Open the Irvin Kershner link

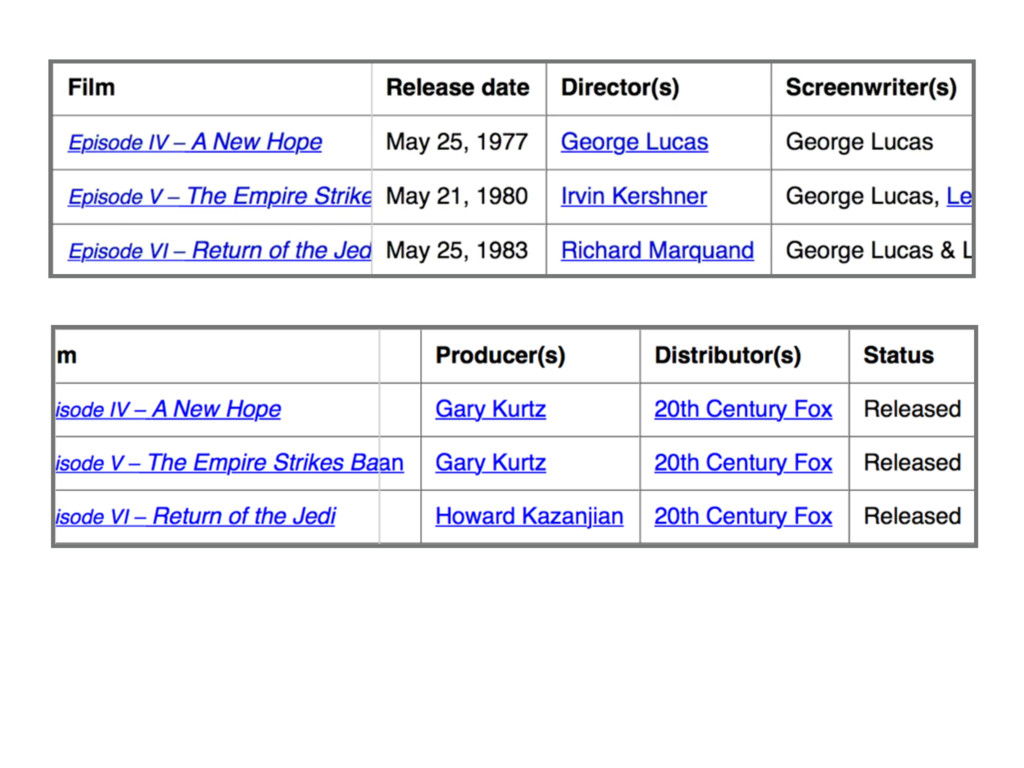tap(633, 196)
